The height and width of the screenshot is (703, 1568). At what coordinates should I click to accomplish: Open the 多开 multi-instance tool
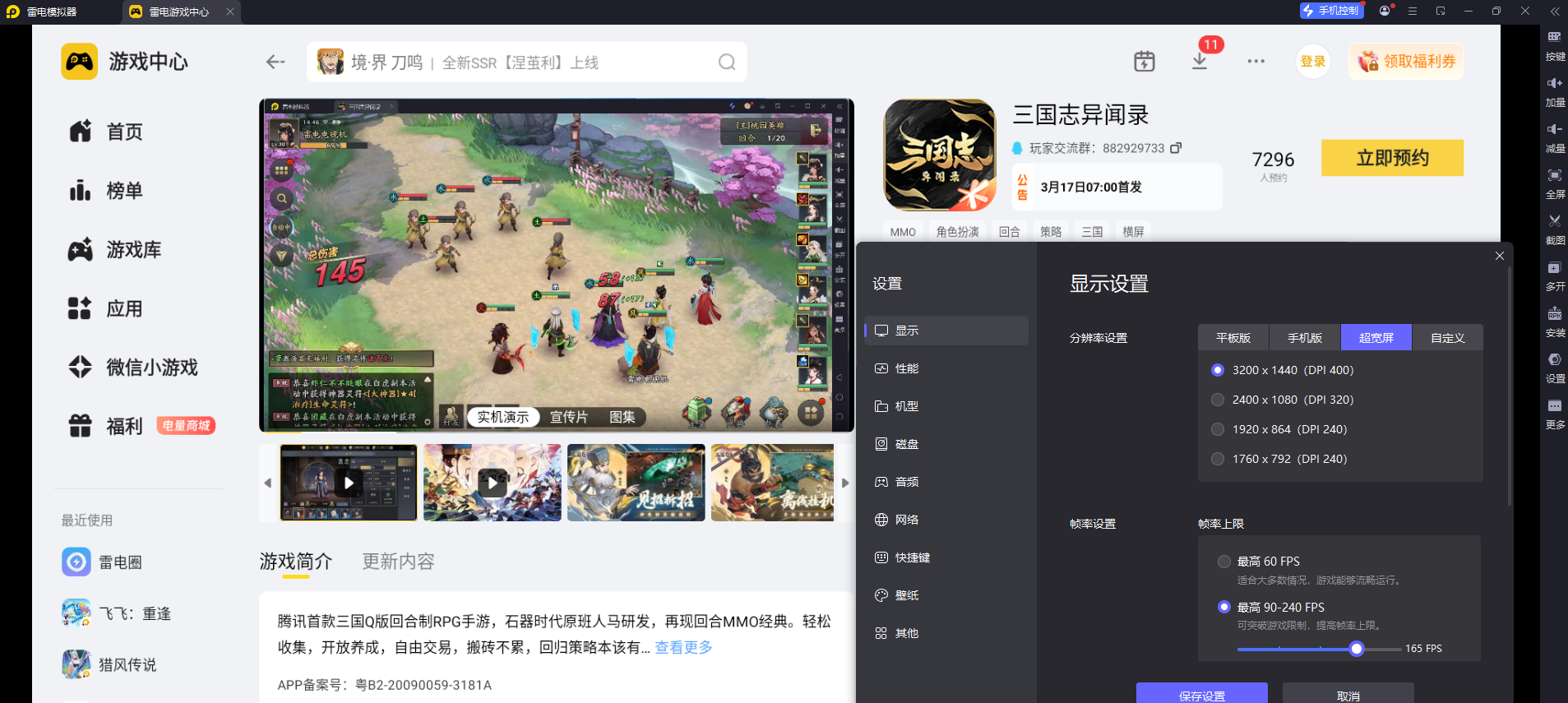click(x=1555, y=275)
